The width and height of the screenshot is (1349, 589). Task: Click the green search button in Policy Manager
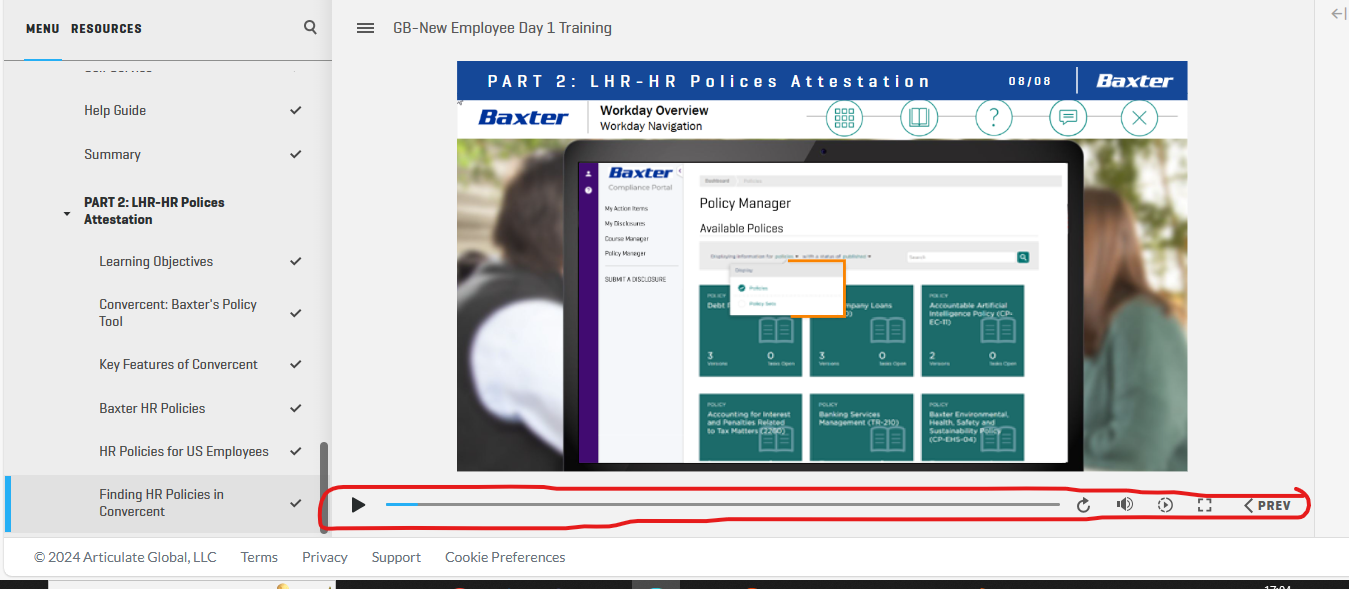[x=1023, y=257]
